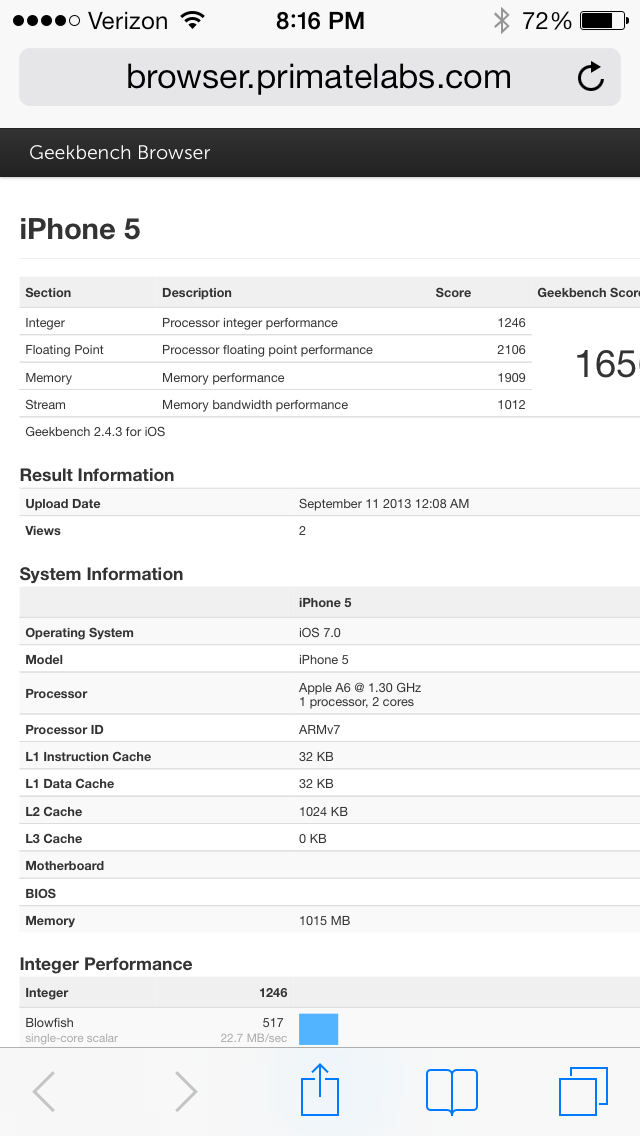640x1136 pixels.
Task: Select the score 1909 cell
Action: click(x=512, y=377)
